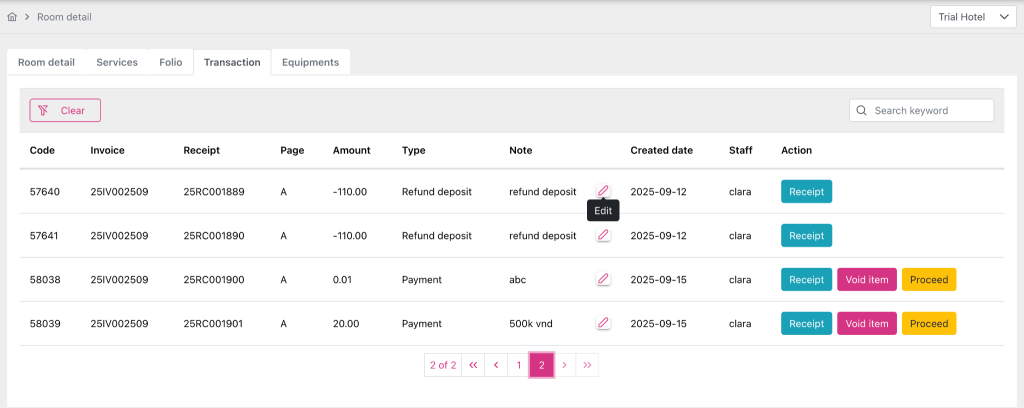The image size is (1024, 408).
Task: Open Receipt for transaction 57640
Action: pyautogui.click(x=806, y=191)
